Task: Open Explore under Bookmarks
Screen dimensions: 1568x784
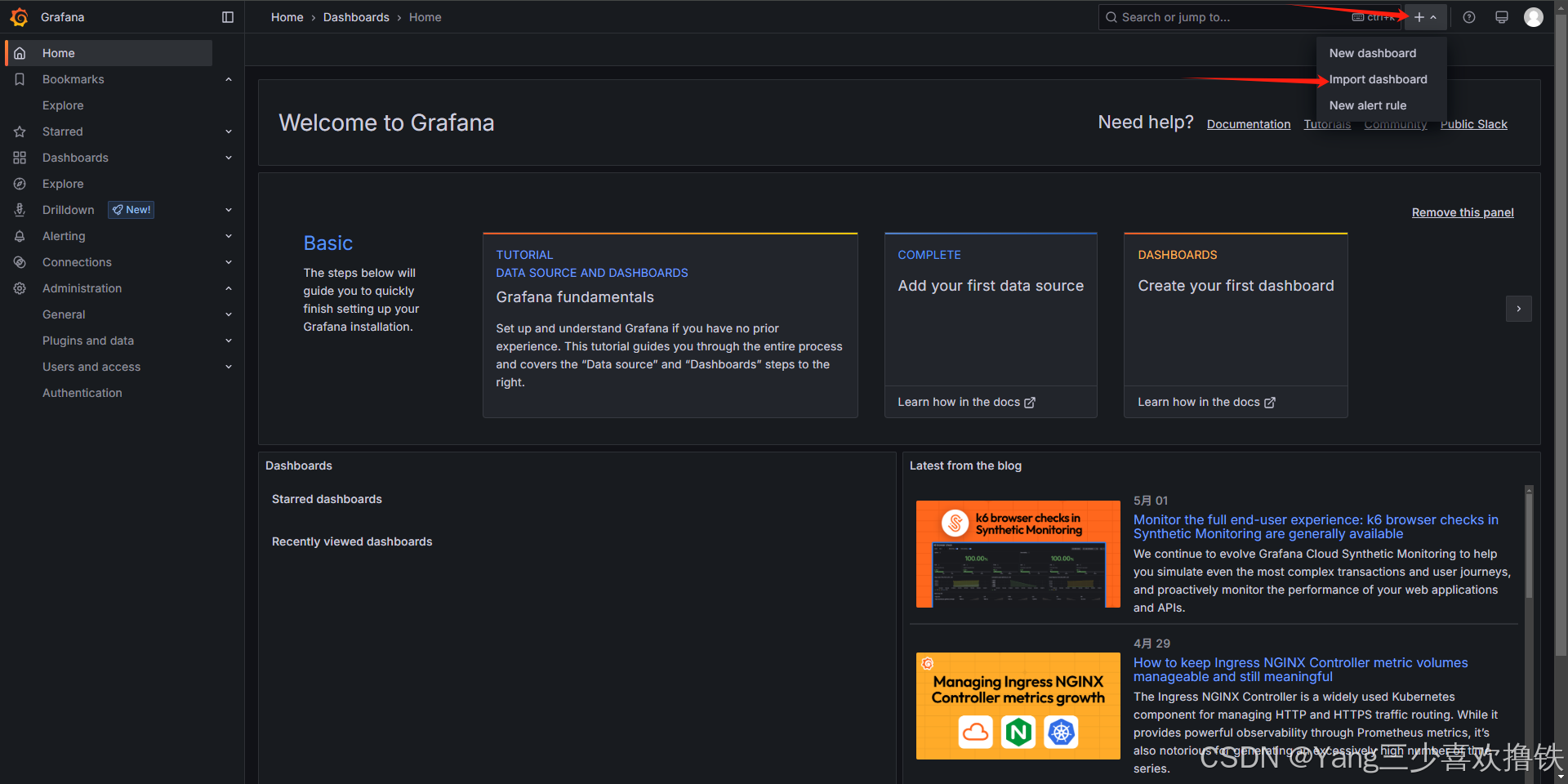Action: click(x=63, y=105)
